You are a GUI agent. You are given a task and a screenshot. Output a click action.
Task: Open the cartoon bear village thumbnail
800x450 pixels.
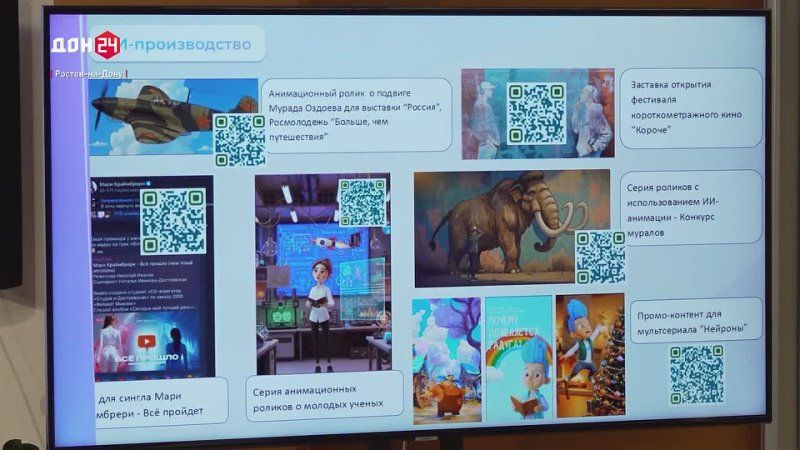click(x=446, y=361)
